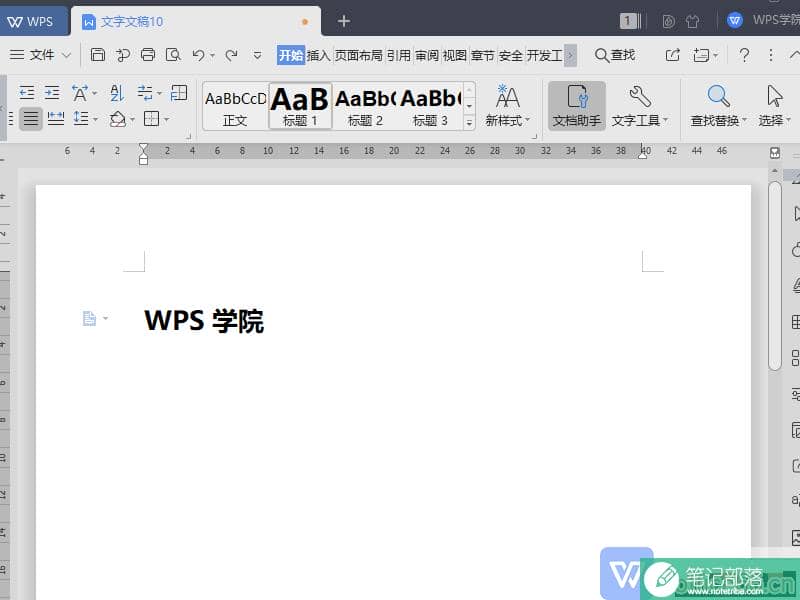Click the borders grid icon

(152, 119)
